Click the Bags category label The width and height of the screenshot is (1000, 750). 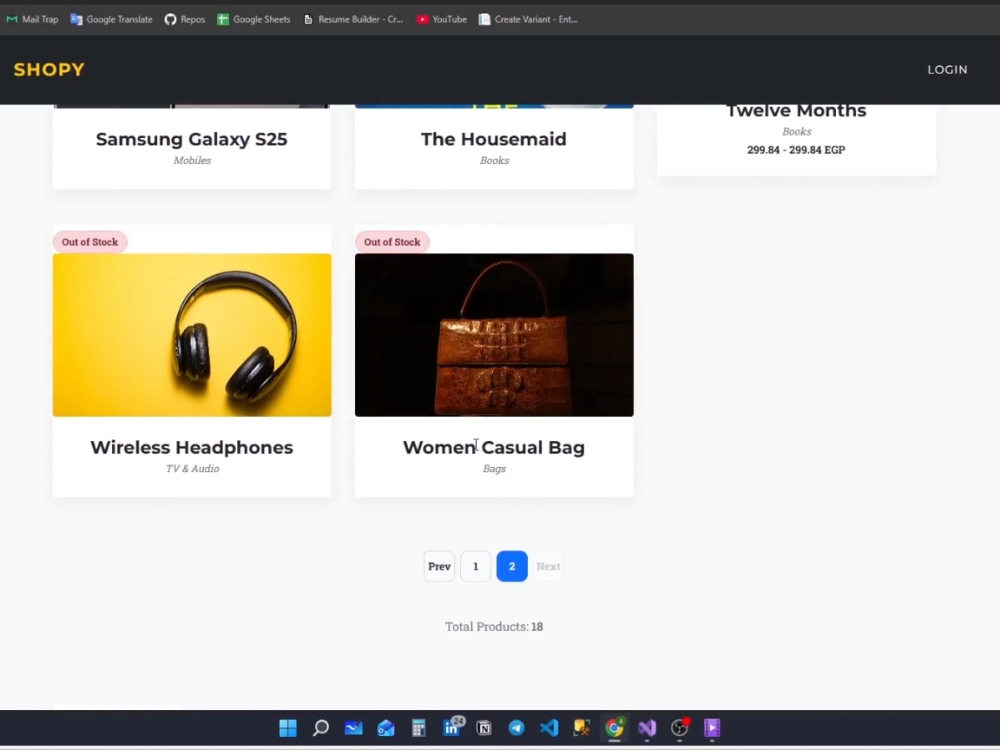coord(494,469)
